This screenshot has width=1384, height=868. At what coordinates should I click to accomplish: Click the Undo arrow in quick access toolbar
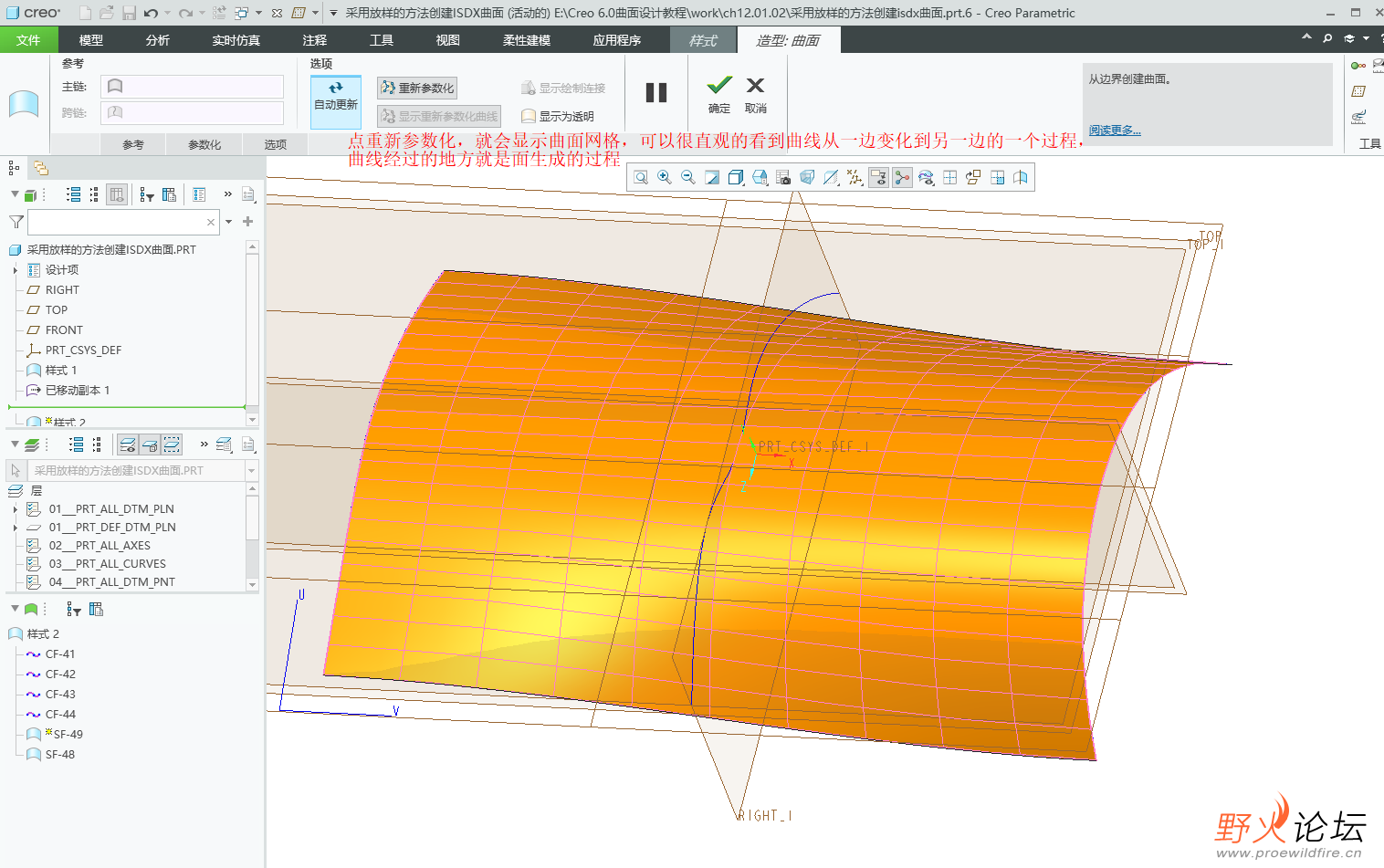point(151,13)
